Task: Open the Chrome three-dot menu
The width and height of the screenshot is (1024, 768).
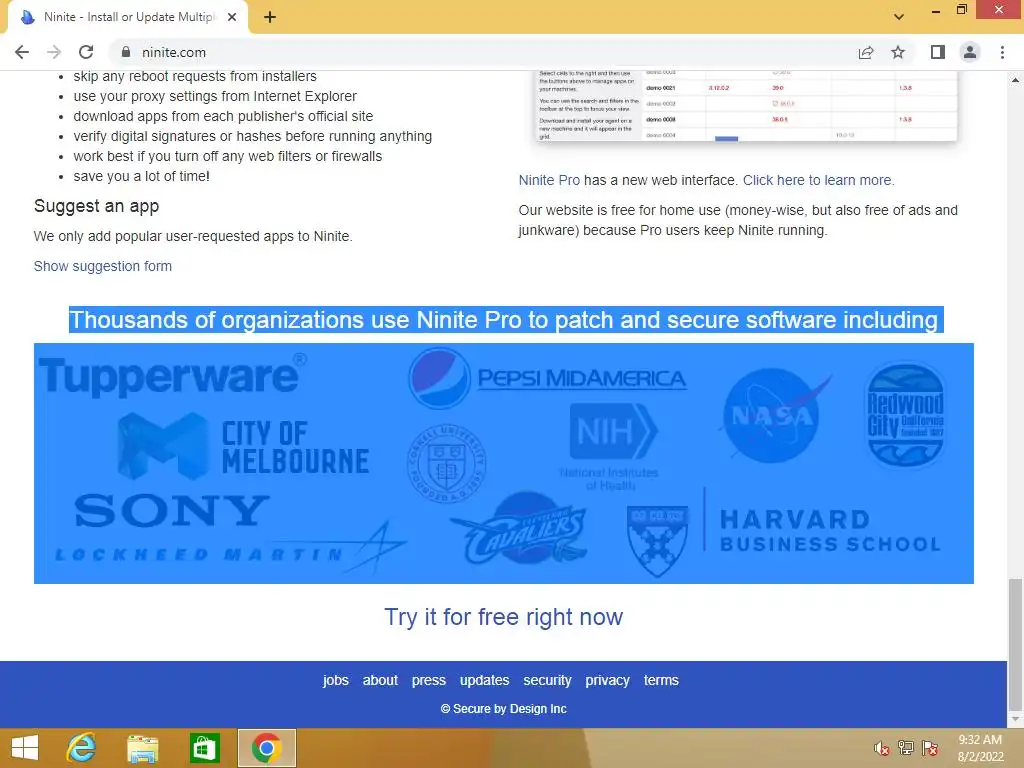Action: (x=1002, y=52)
